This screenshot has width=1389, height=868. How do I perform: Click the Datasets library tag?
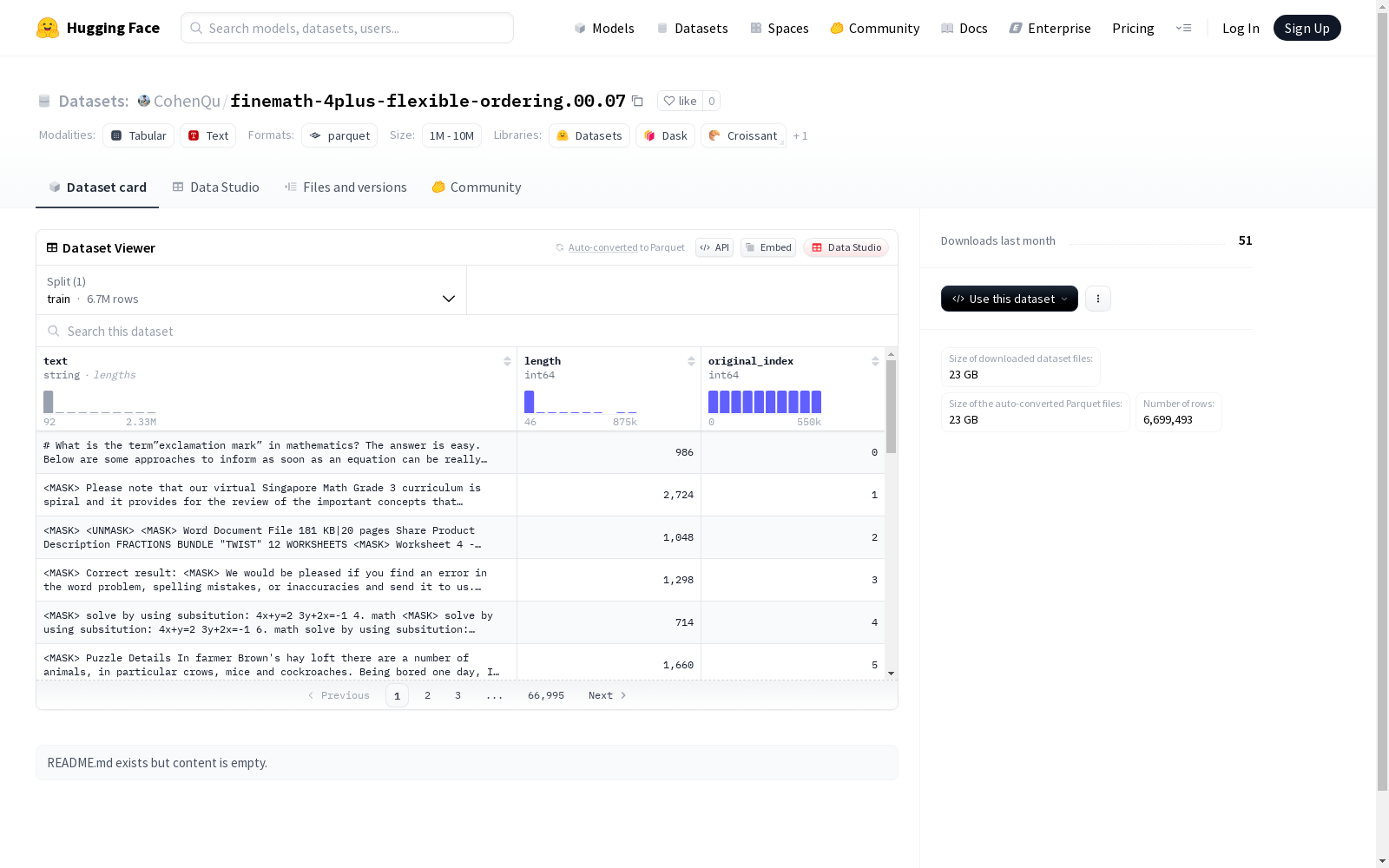(x=589, y=135)
